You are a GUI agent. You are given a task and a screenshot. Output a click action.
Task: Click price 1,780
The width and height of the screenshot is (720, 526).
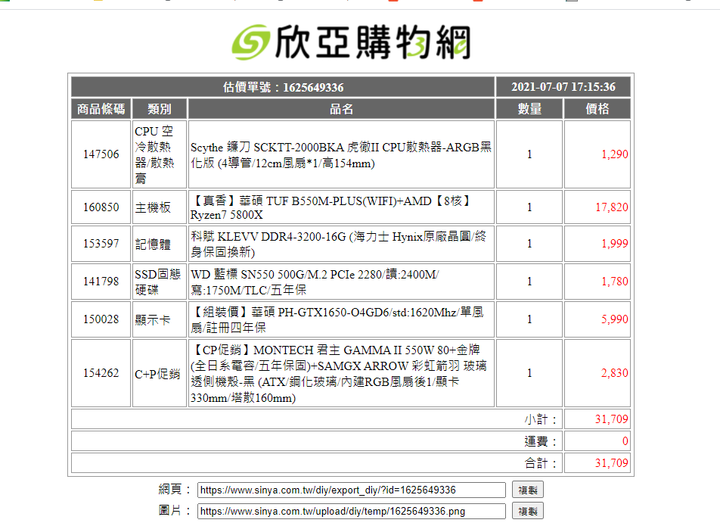point(614,281)
